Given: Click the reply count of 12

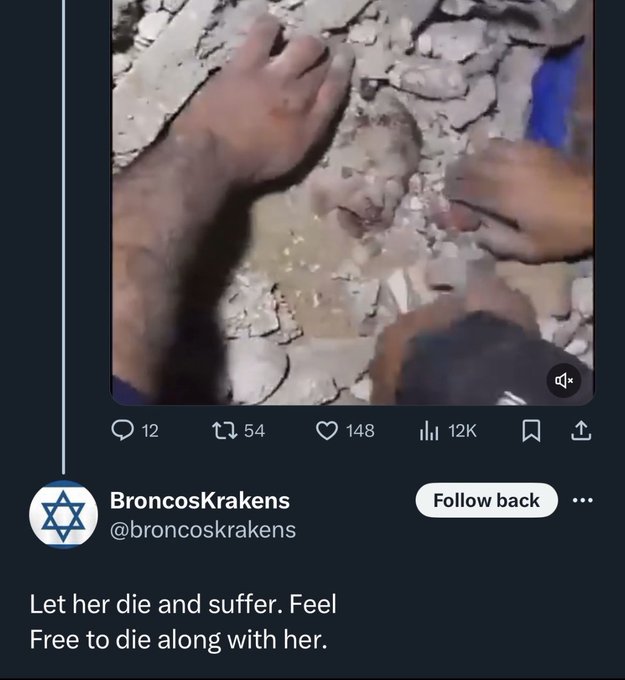Looking at the screenshot, I should (150, 431).
